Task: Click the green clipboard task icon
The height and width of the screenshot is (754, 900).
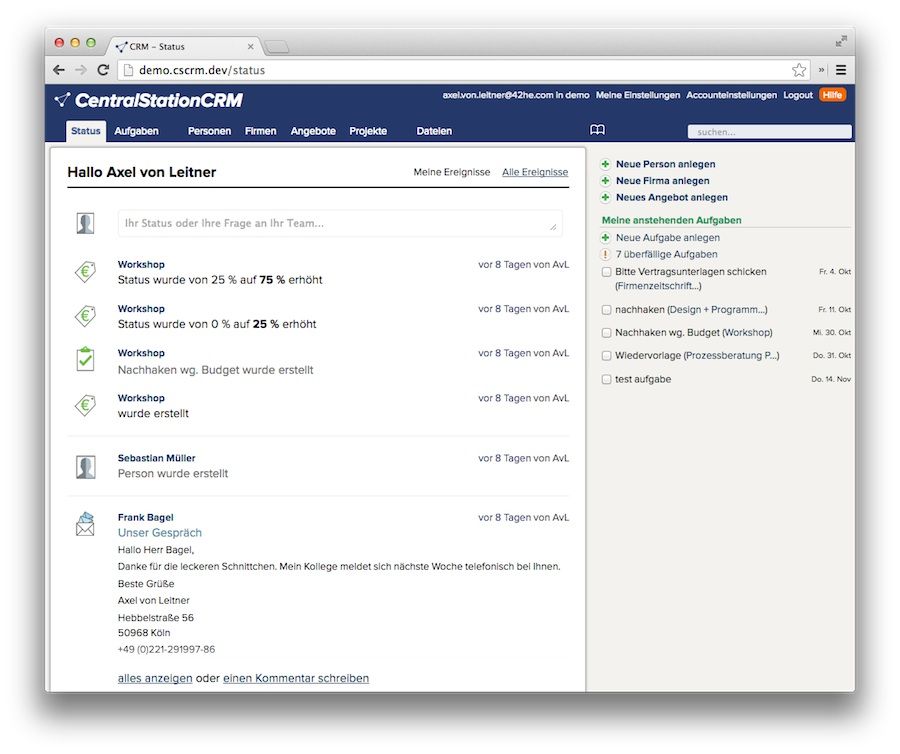Action: pyautogui.click(x=85, y=359)
